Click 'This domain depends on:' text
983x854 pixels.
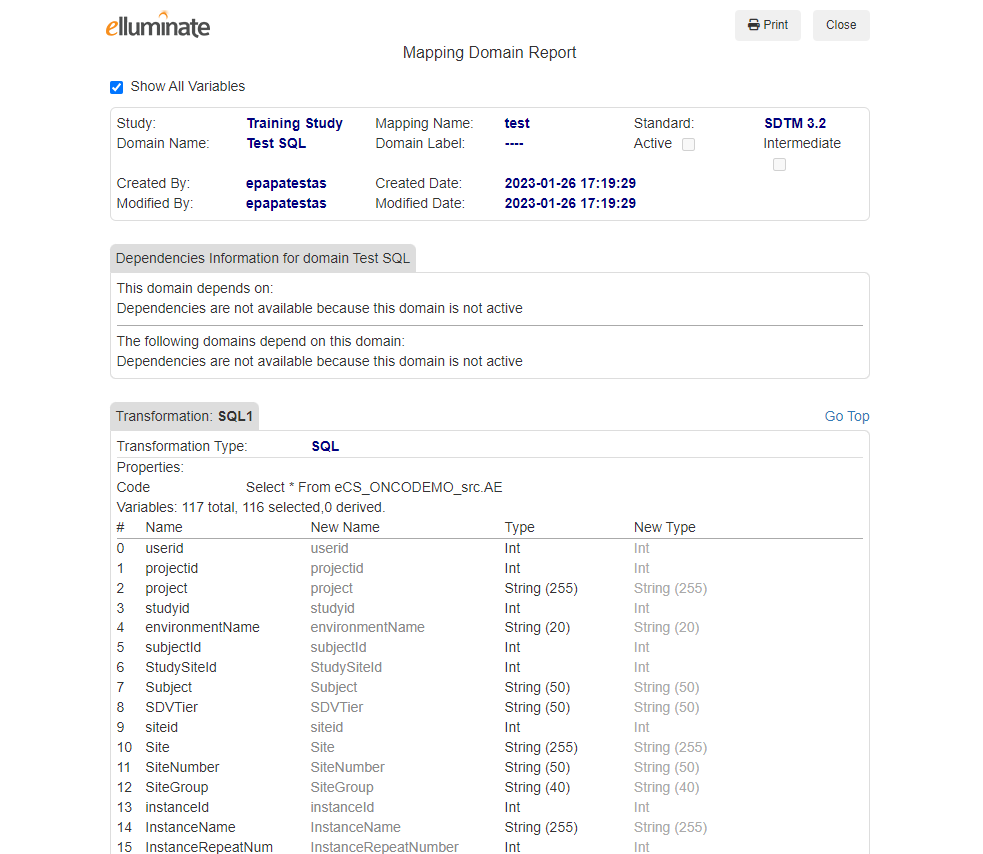[x=195, y=288]
